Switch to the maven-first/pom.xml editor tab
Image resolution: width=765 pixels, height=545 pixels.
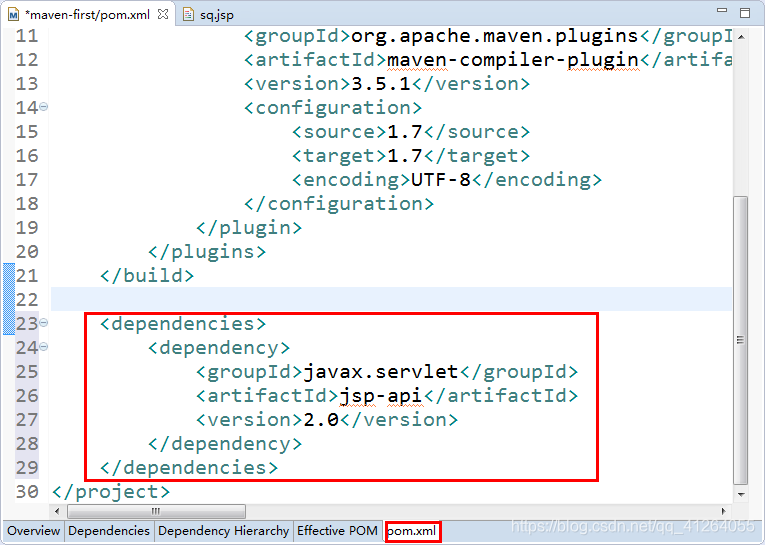coord(87,15)
